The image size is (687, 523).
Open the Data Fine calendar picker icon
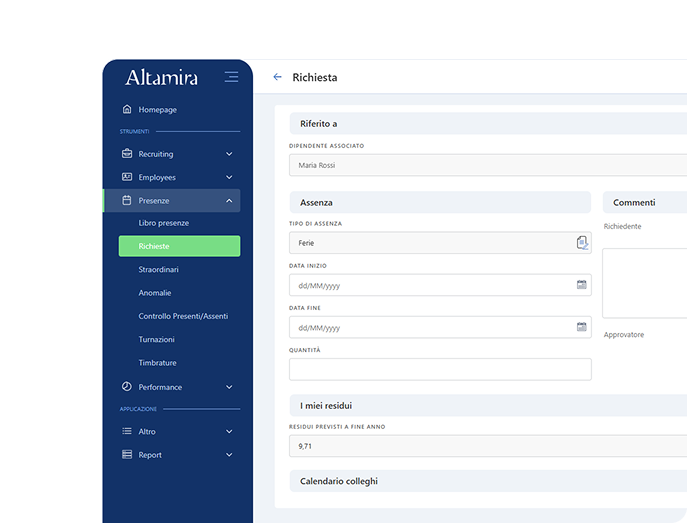point(581,327)
